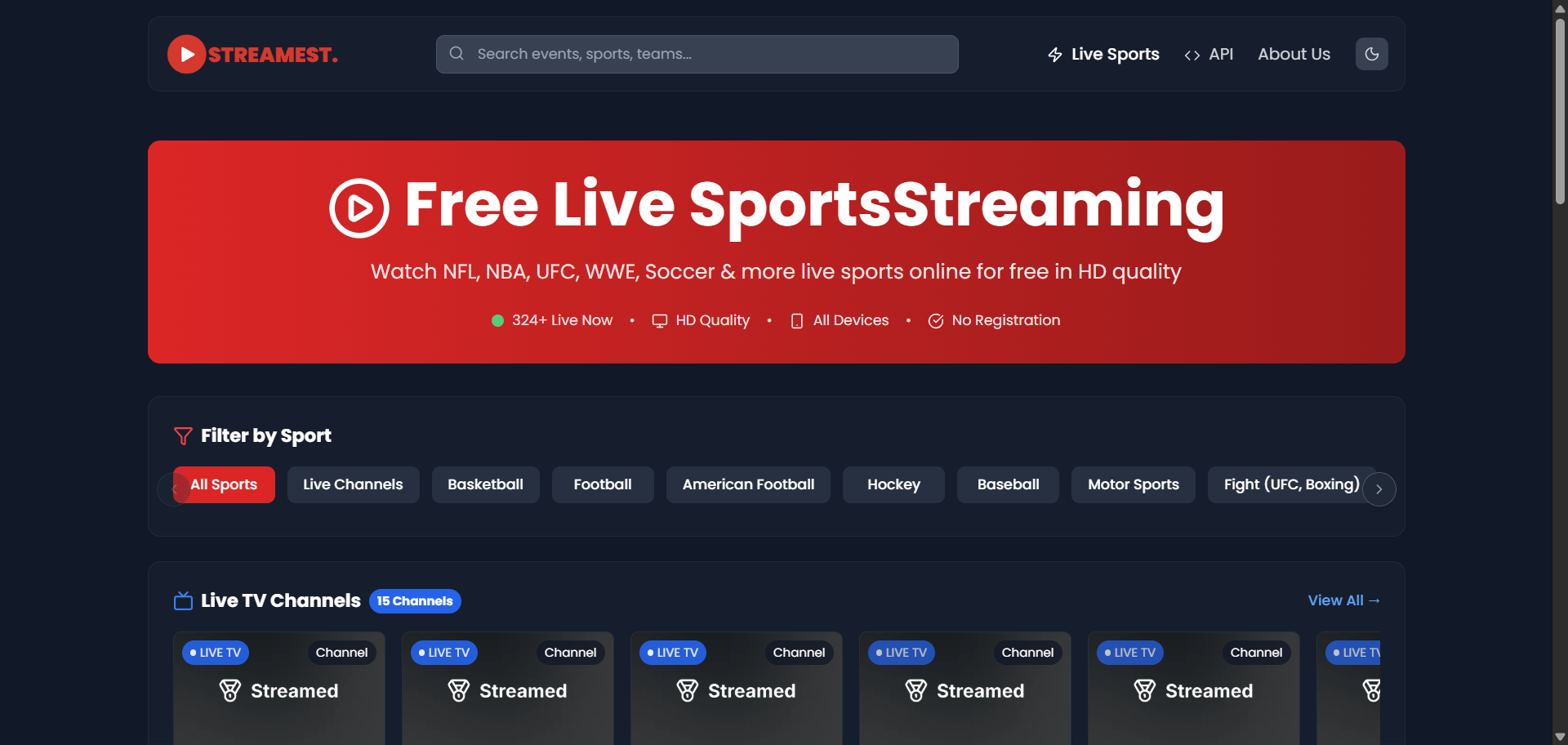
Task: Filter by American Football
Action: click(x=748, y=484)
